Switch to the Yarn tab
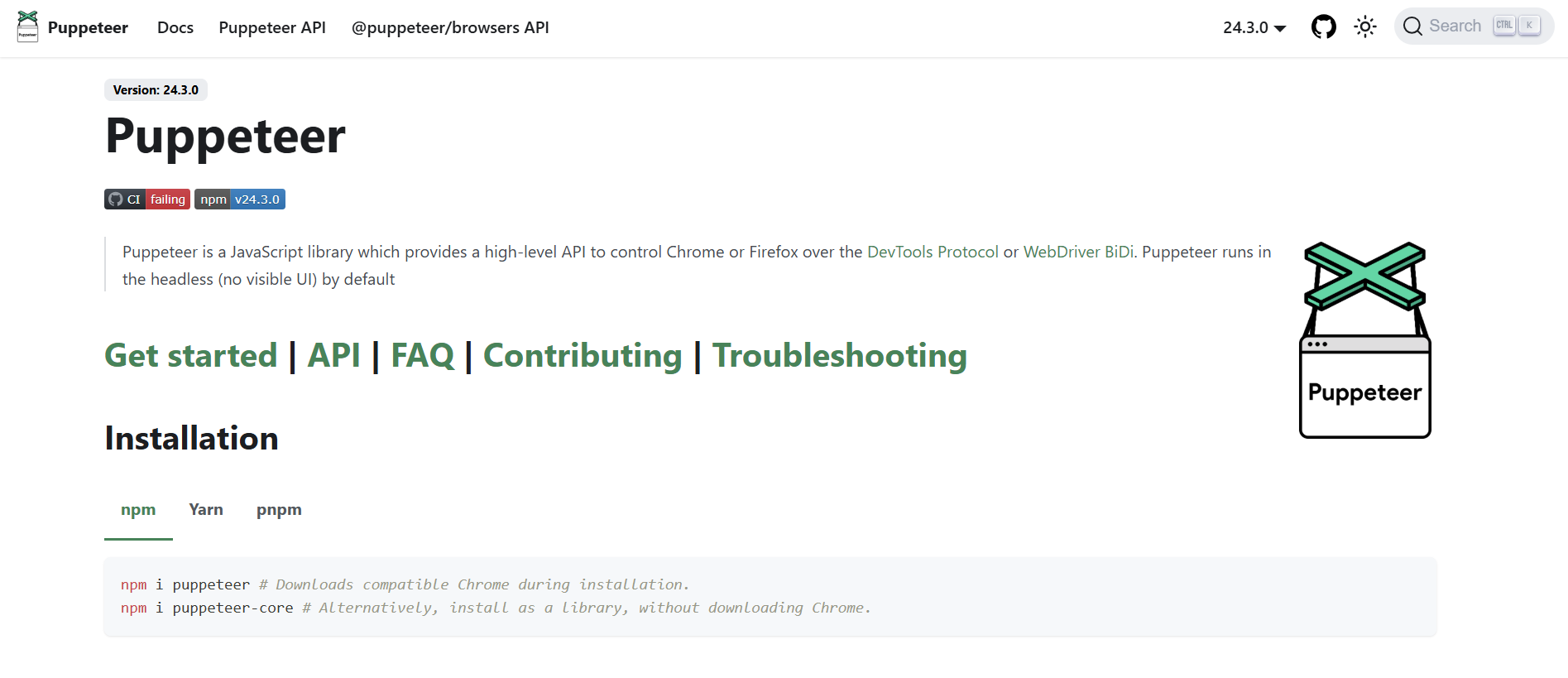The width and height of the screenshot is (1568, 678). [x=206, y=510]
